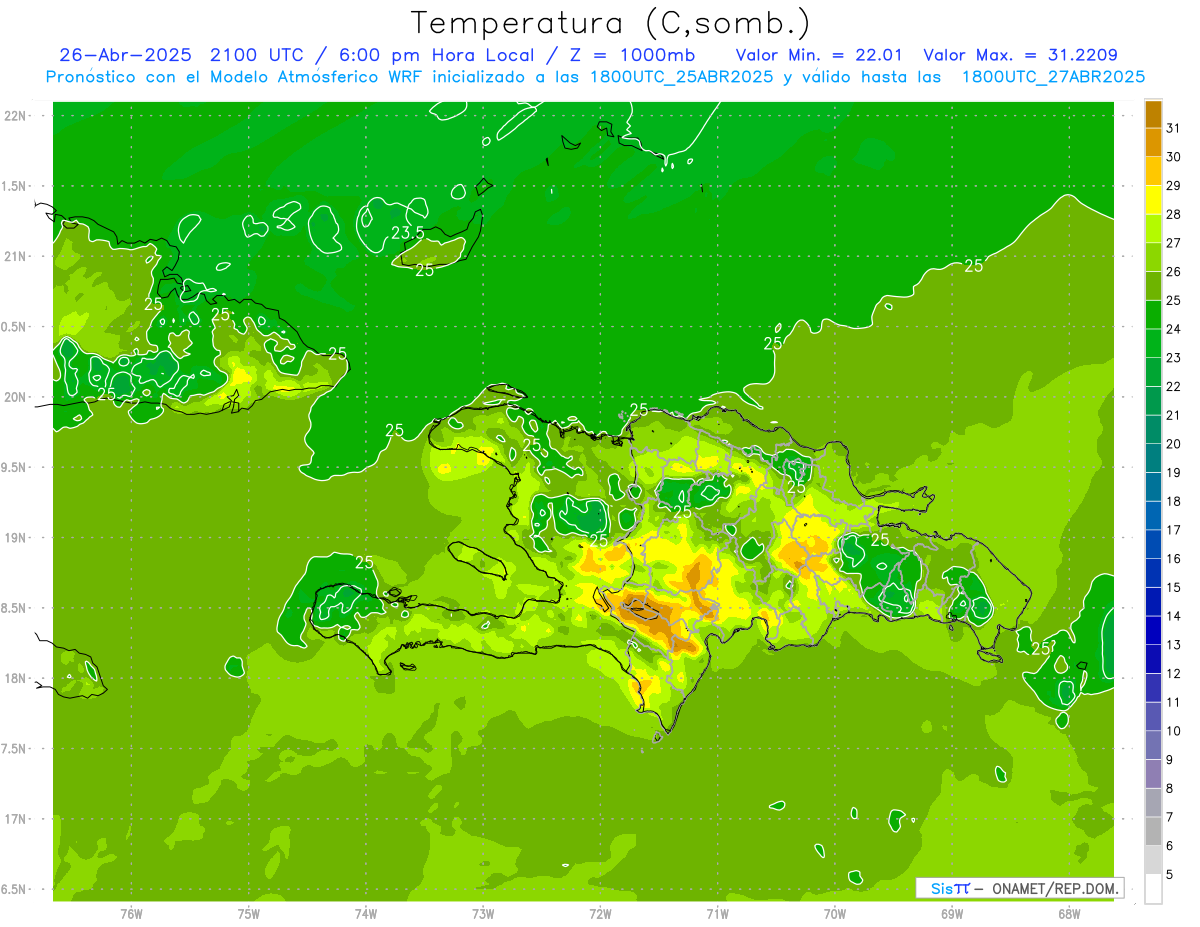The image size is (1200, 927).
Task: Select the init time "1800UTC_25ABR2025"
Action: click(x=679, y=77)
